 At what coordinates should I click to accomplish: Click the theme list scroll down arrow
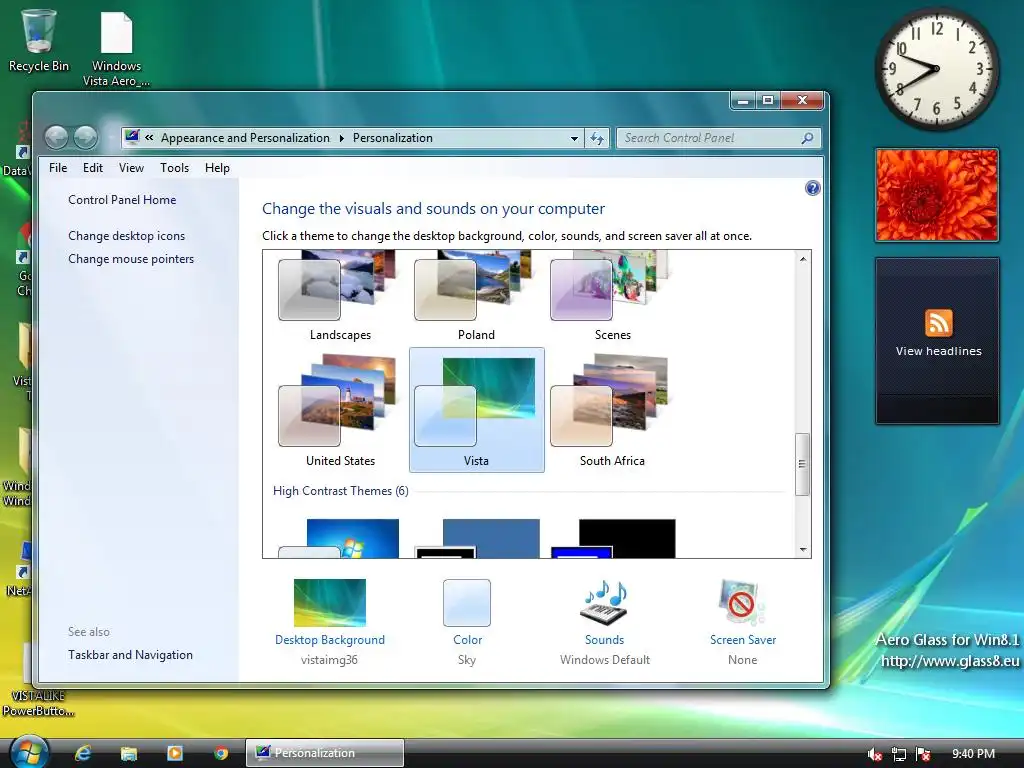[x=803, y=550]
